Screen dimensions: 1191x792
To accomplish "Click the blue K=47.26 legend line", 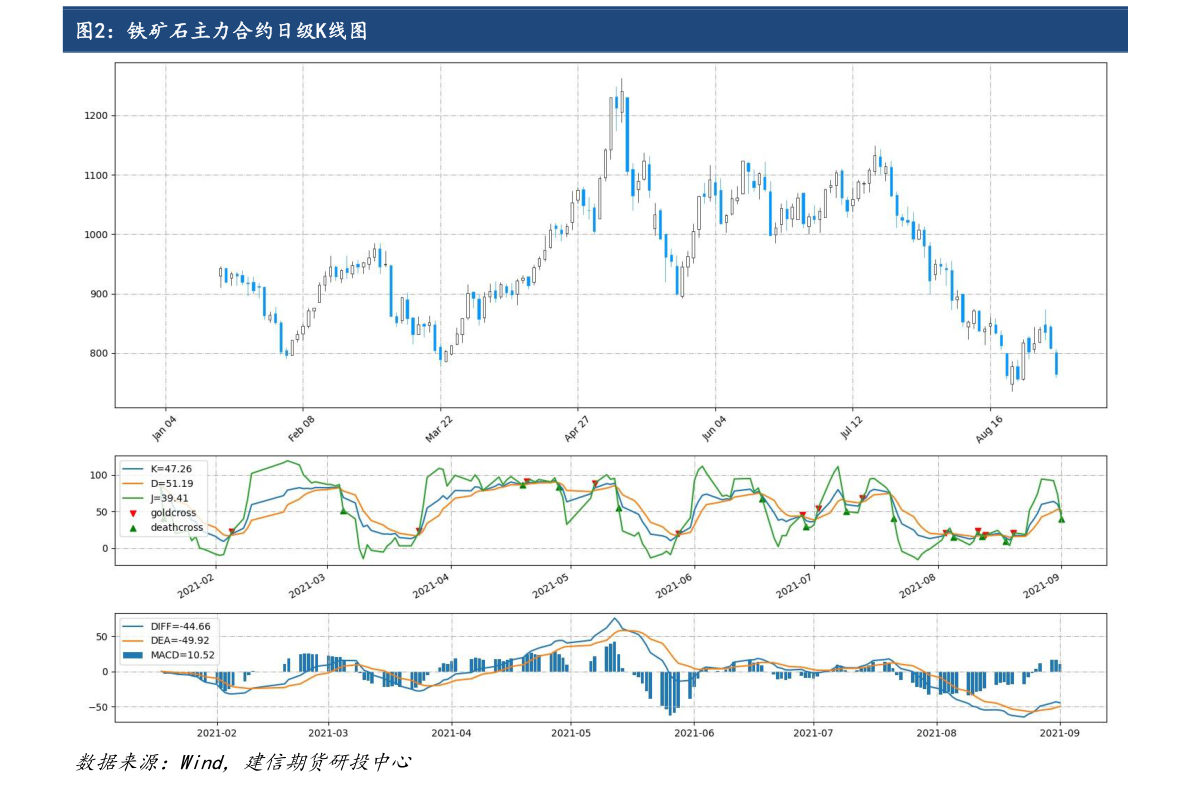I will [133, 469].
